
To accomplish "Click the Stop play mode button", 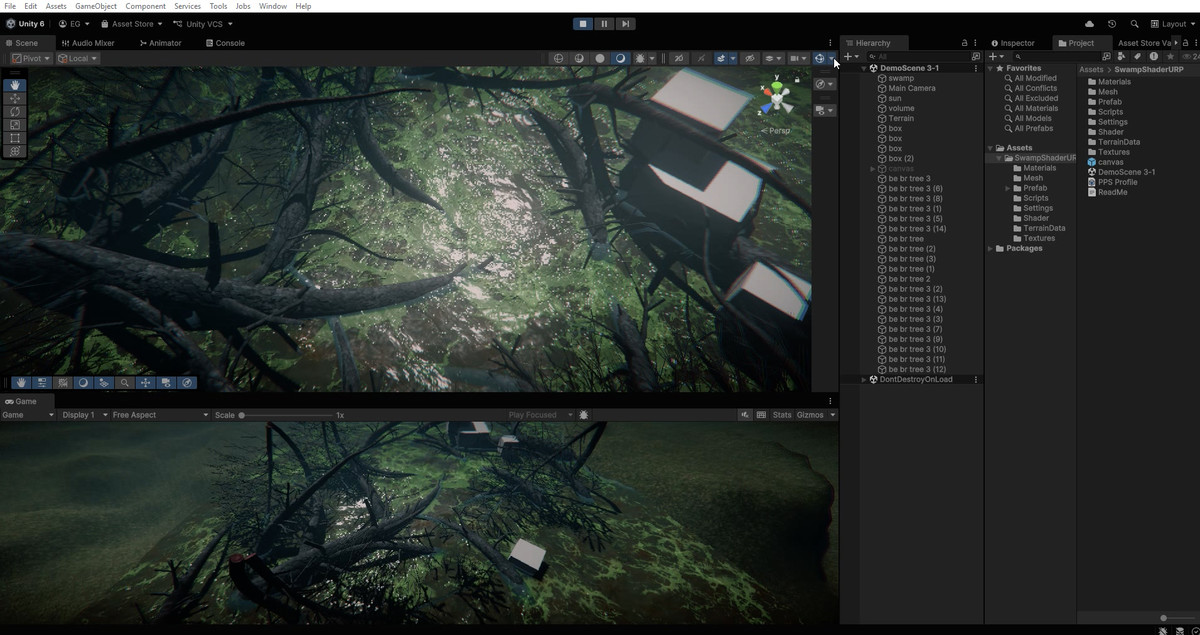I will (x=583, y=24).
